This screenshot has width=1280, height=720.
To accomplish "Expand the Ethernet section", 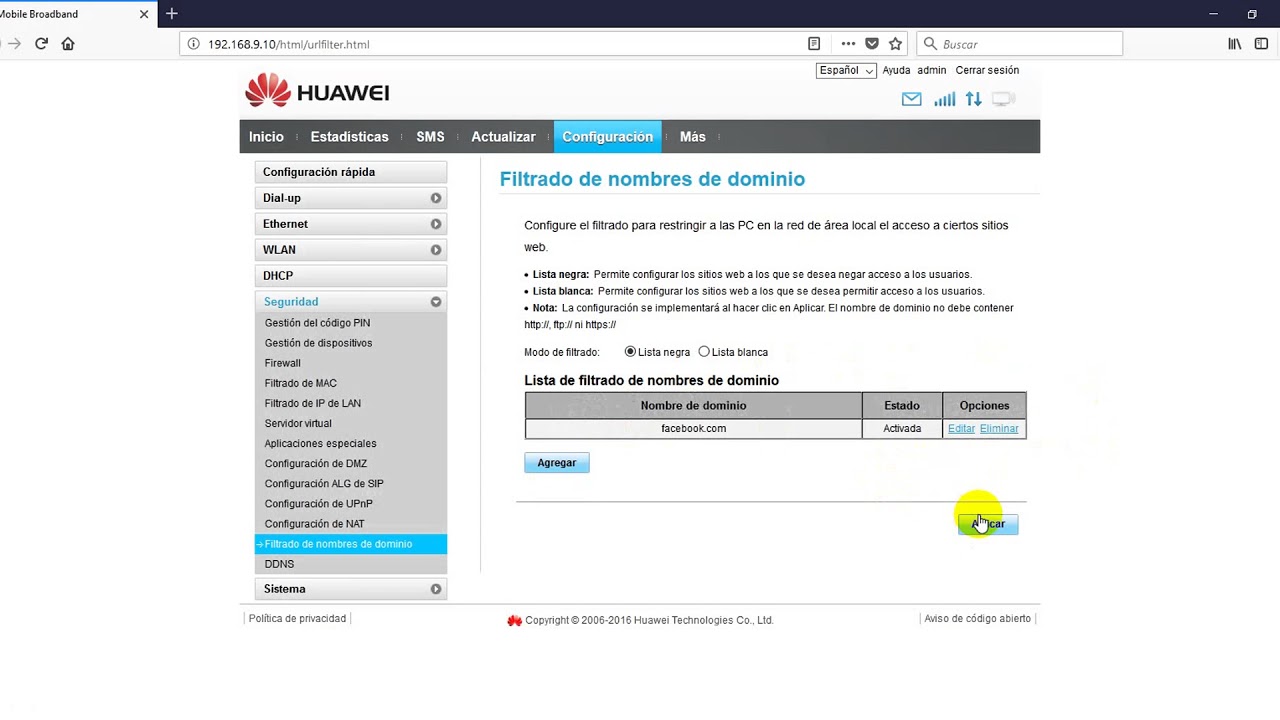I will click(350, 224).
